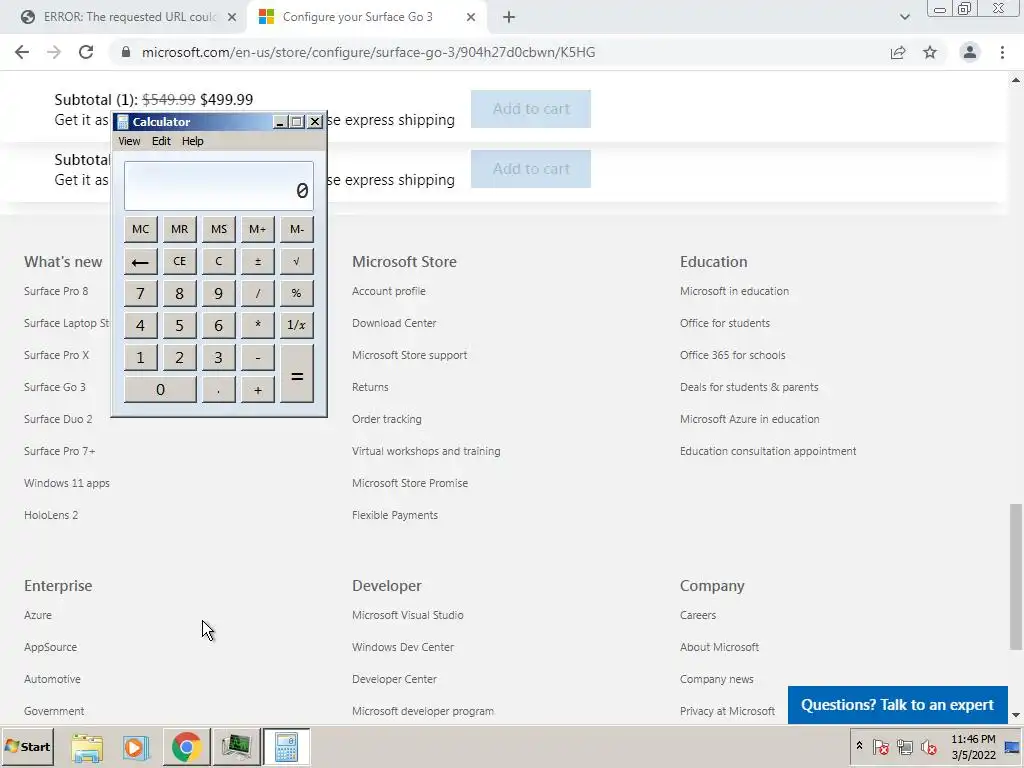The height and width of the screenshot is (768, 1024).
Task: Click the M+ memory add key
Action: tap(258, 229)
